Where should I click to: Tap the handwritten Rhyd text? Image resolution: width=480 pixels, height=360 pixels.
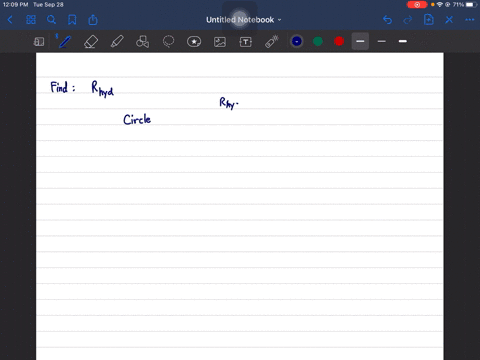(x=103, y=89)
